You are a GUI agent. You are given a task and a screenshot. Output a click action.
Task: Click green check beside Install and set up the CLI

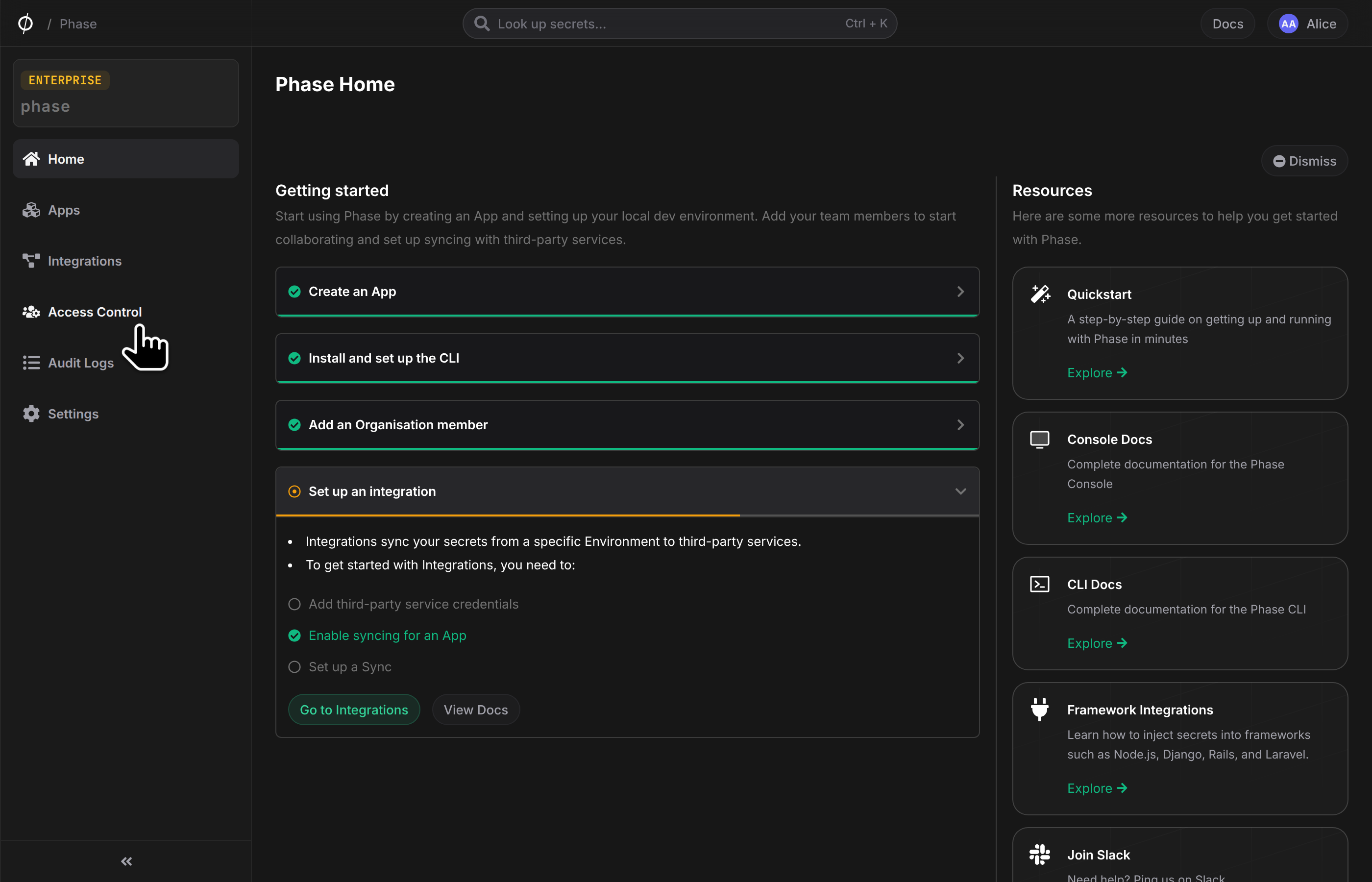pyautogui.click(x=294, y=358)
